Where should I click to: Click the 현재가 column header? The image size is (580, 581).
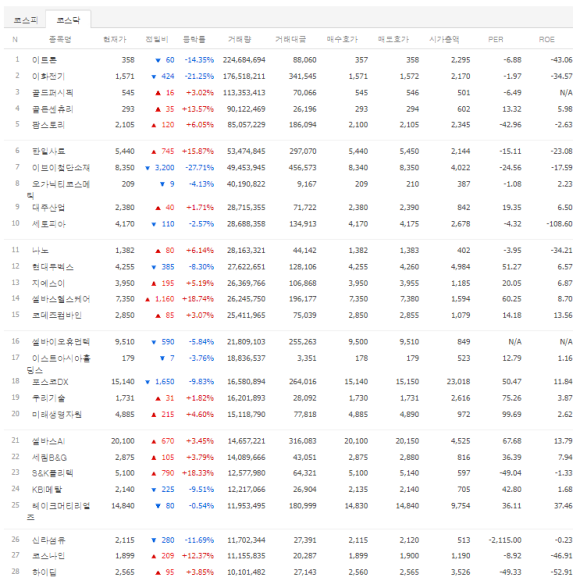(115, 39)
